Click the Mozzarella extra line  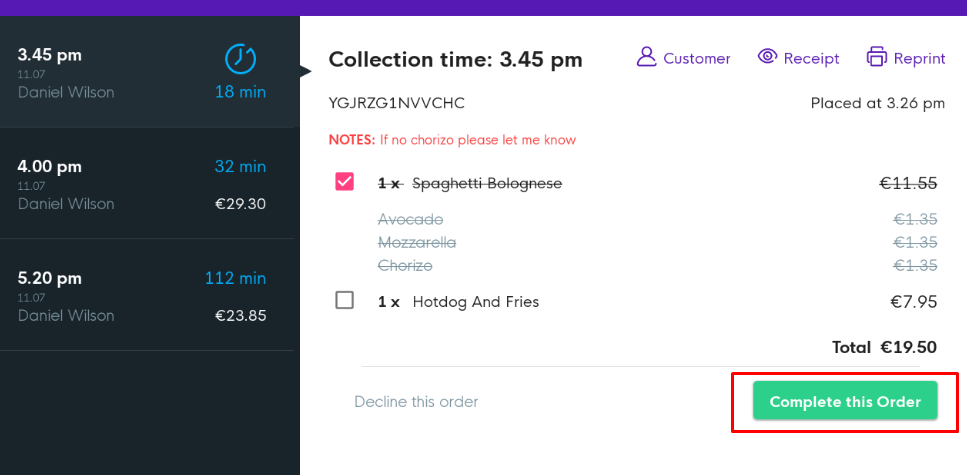tap(417, 243)
